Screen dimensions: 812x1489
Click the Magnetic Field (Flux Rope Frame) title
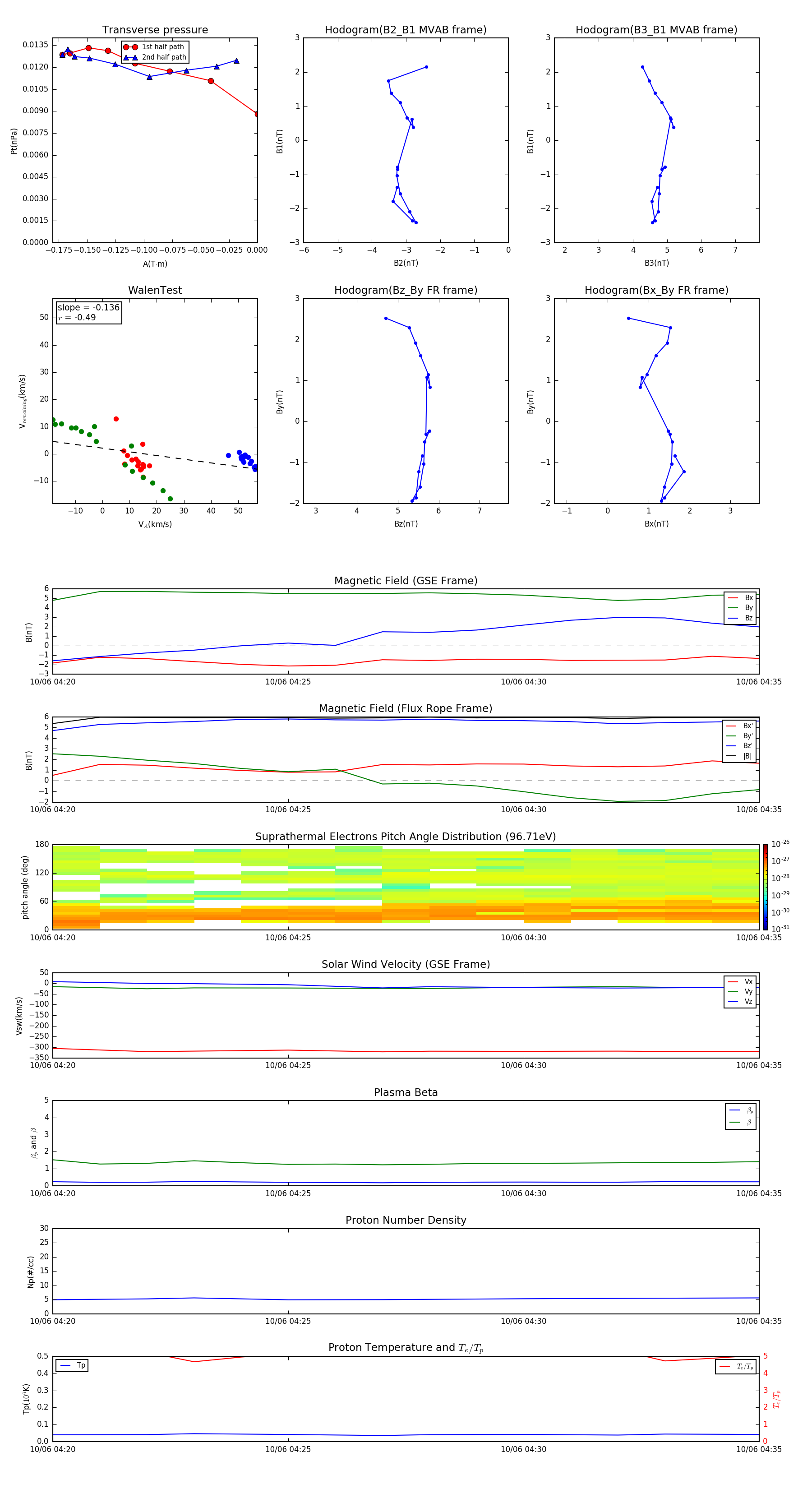[406, 709]
